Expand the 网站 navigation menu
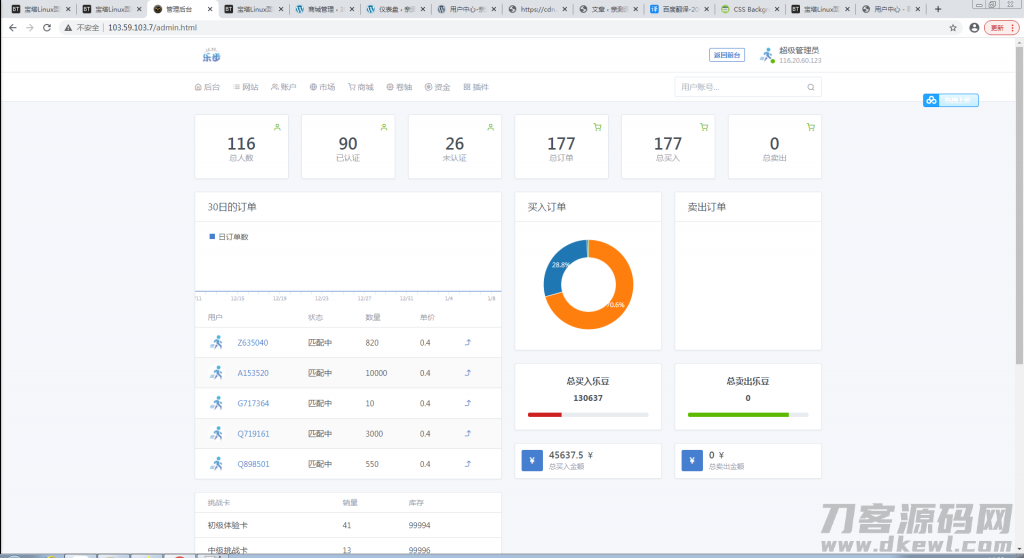 point(246,87)
